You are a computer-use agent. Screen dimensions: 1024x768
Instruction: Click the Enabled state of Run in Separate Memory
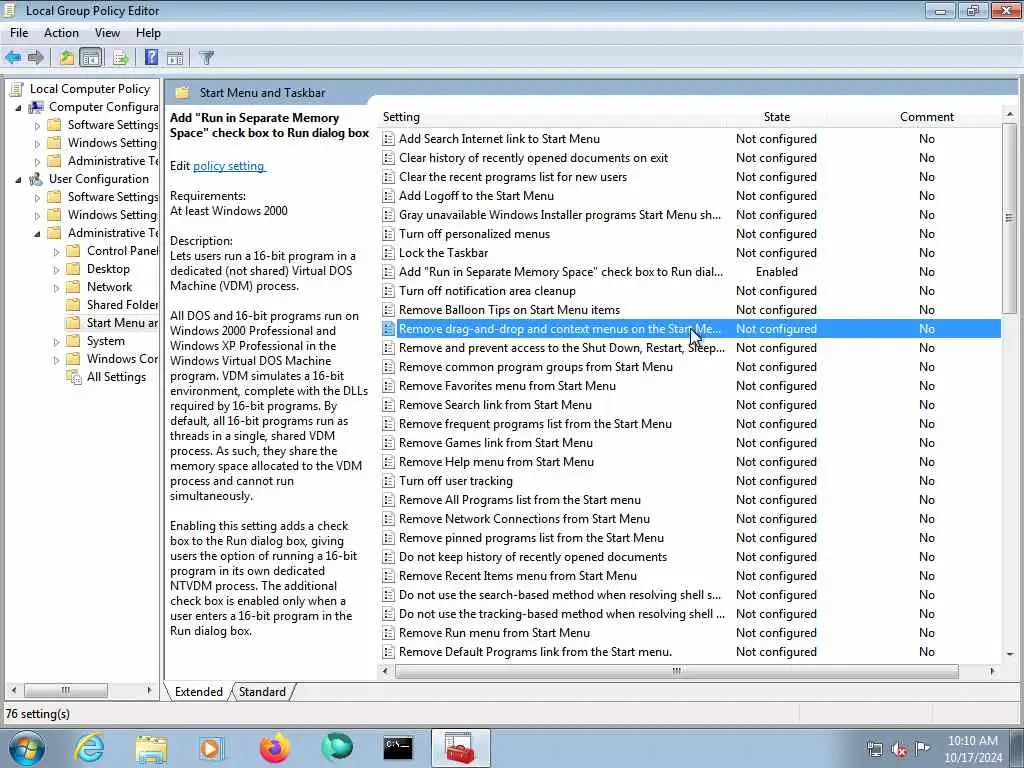(776, 272)
